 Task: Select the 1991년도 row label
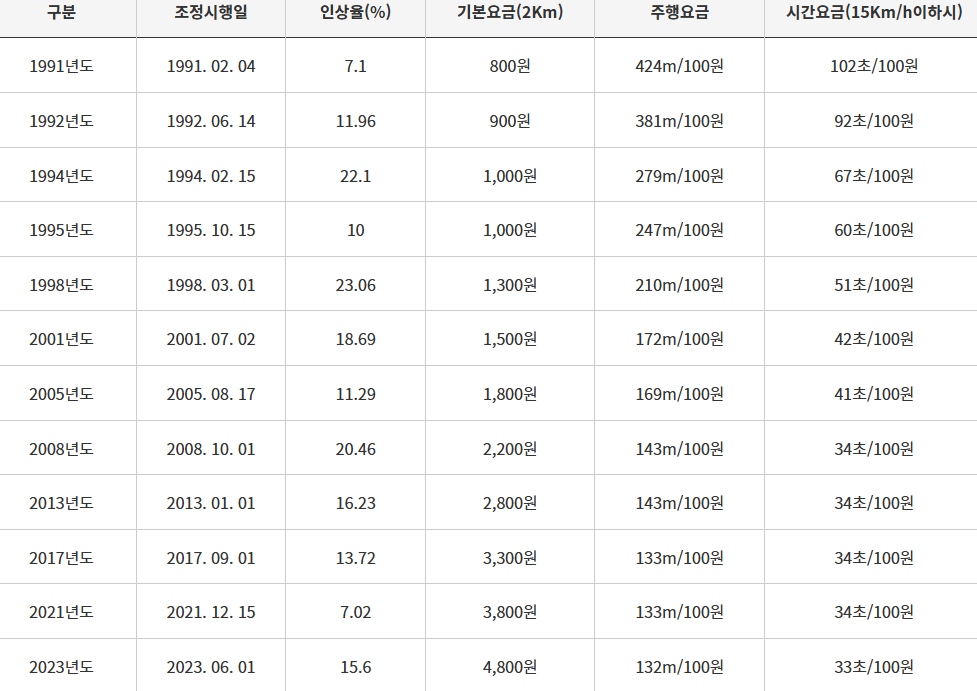[x=61, y=66]
